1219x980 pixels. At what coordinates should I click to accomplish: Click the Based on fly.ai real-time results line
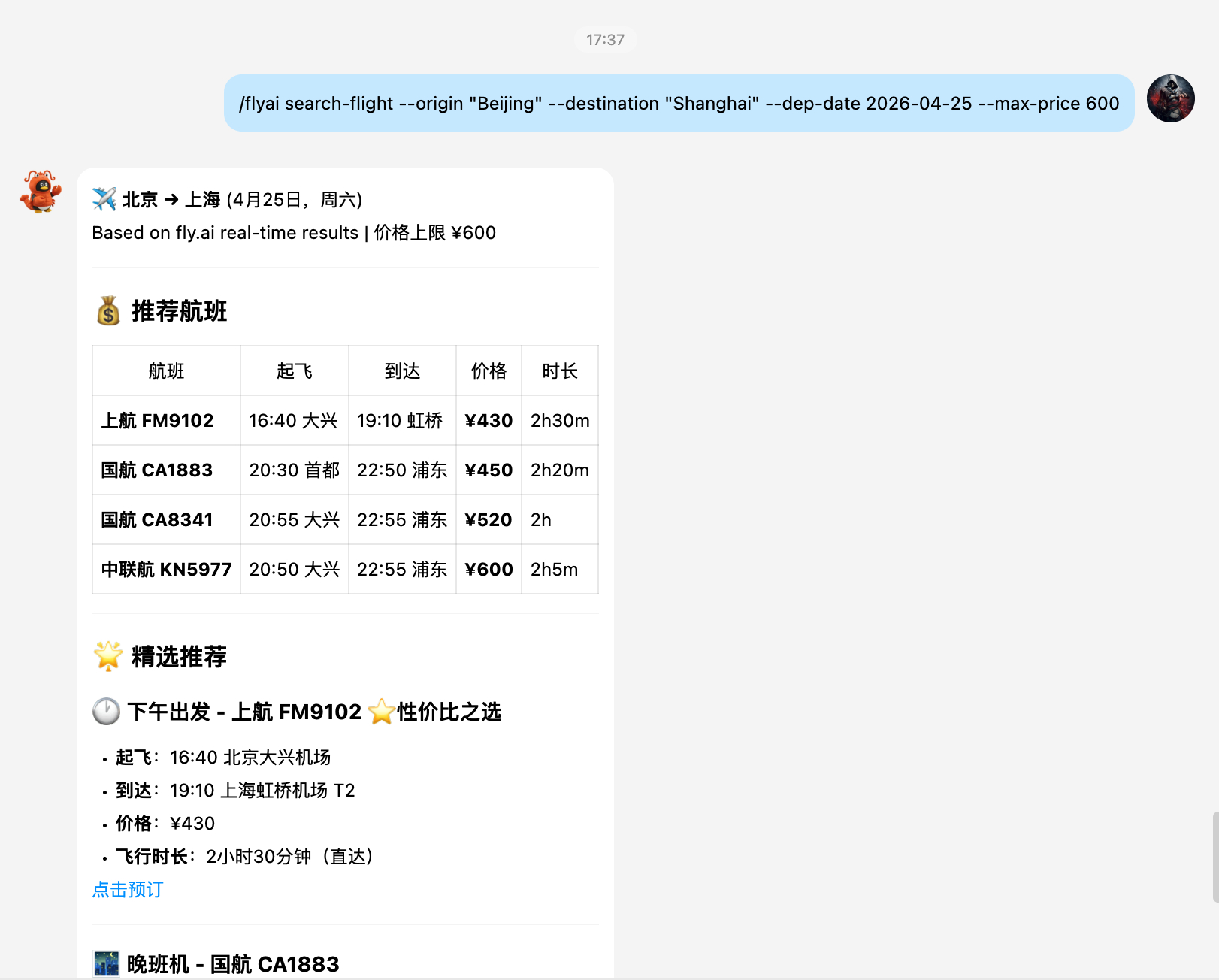pyautogui.click(x=294, y=232)
